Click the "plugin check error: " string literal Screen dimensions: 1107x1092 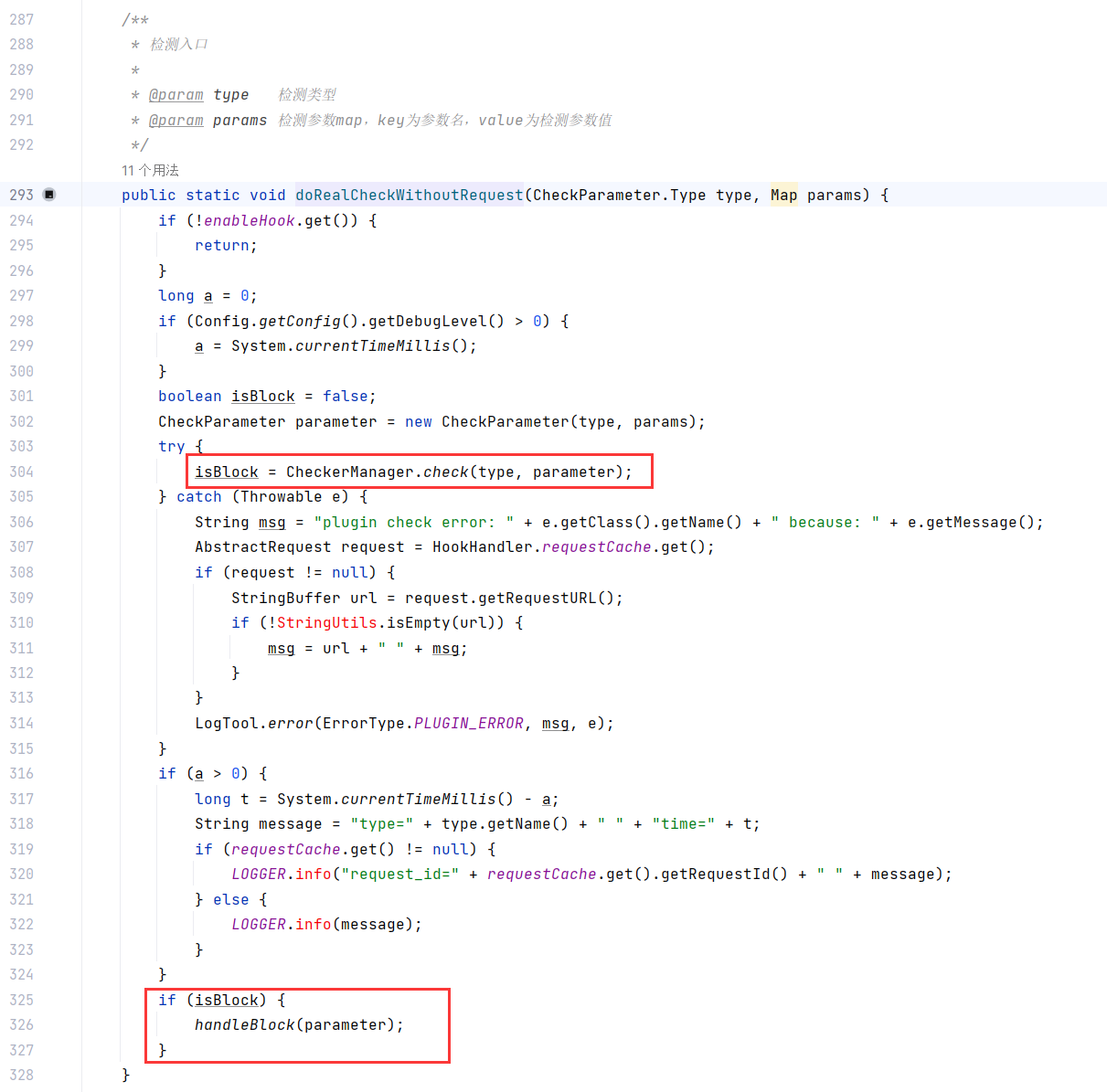[x=414, y=522]
